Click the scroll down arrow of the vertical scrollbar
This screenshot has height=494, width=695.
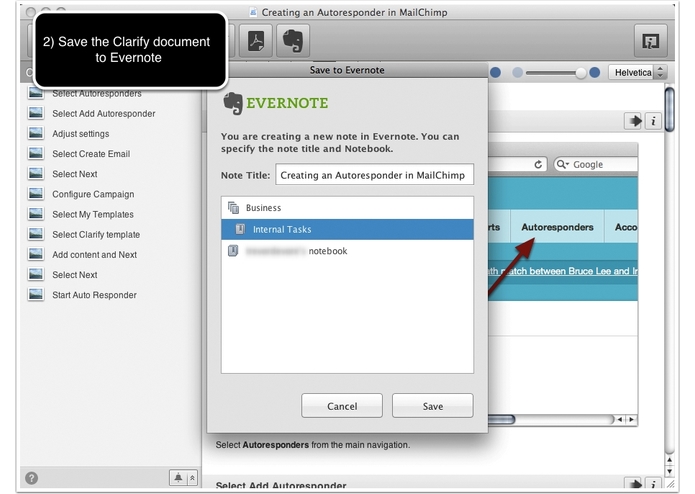point(669,472)
